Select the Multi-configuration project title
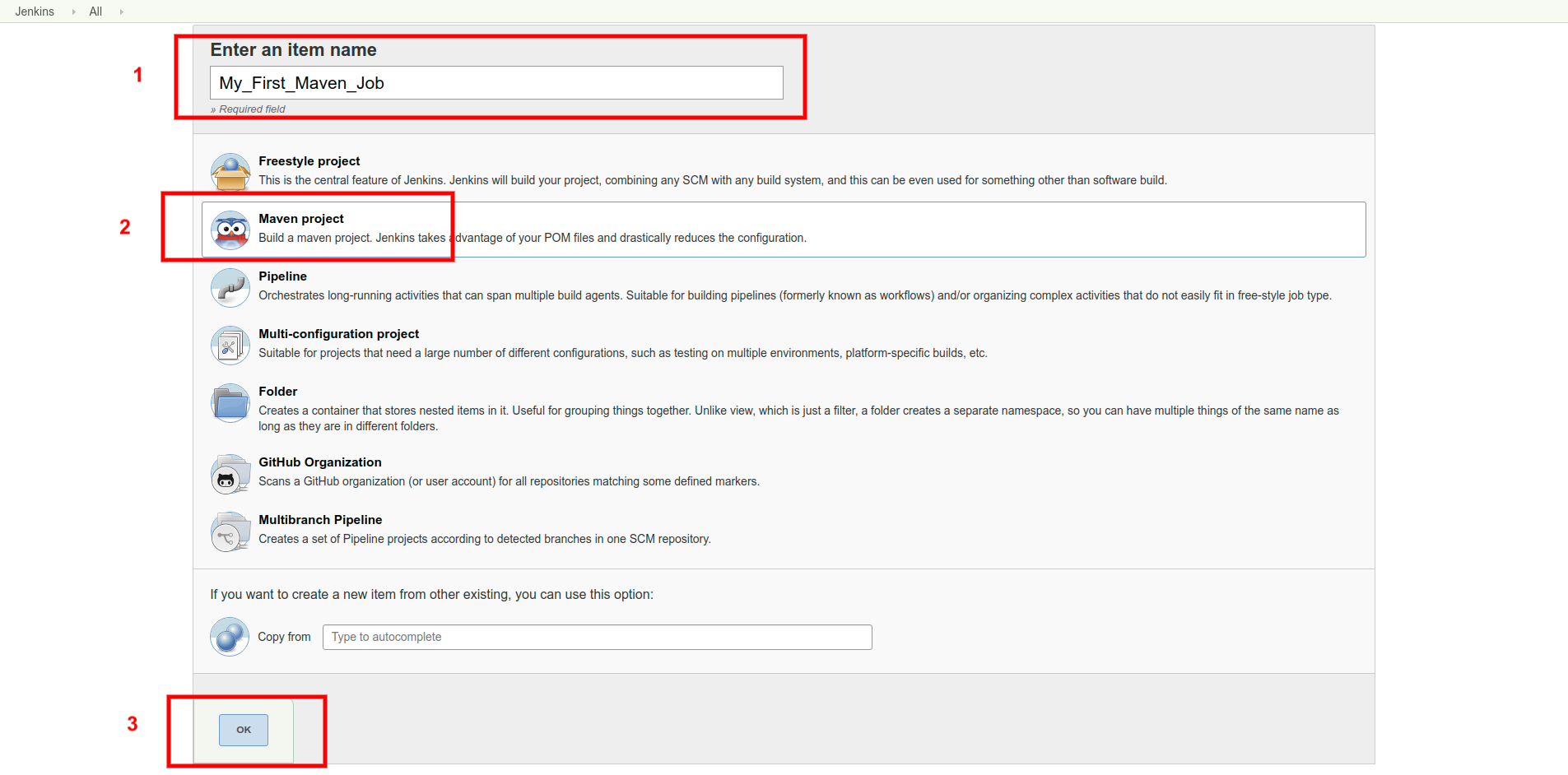The height and width of the screenshot is (775, 1568). (x=339, y=334)
